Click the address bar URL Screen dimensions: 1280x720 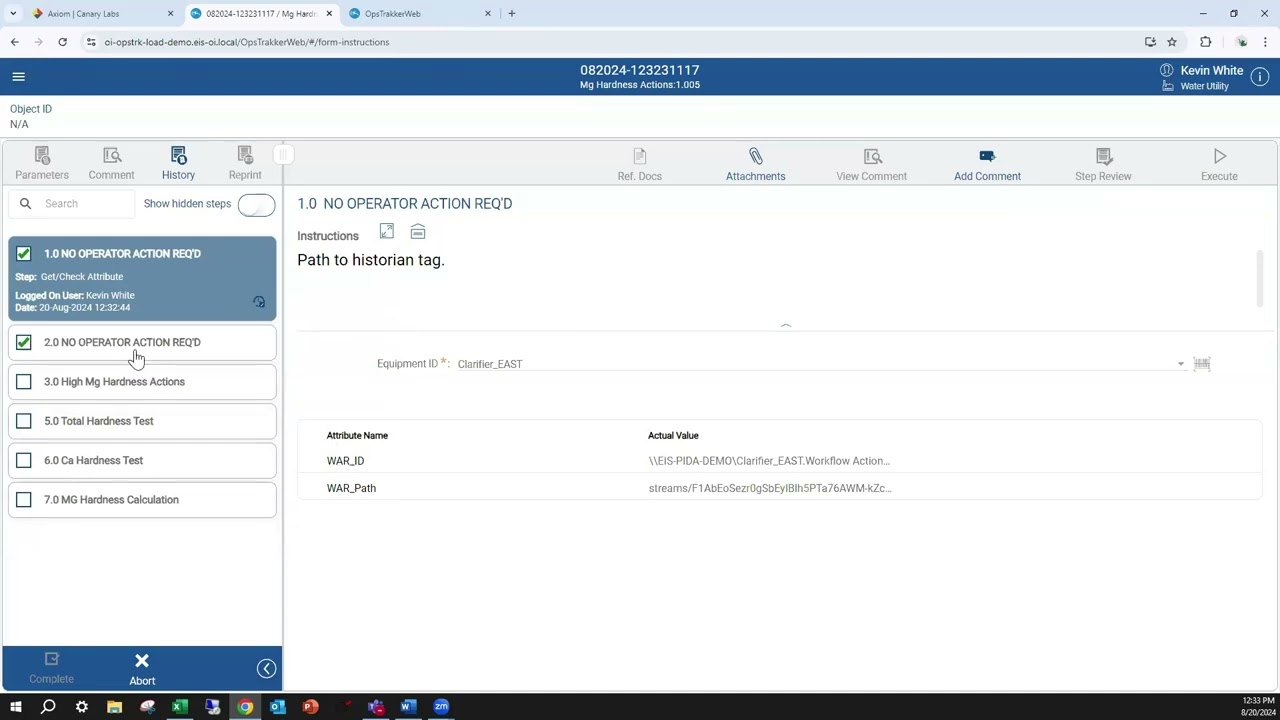click(x=247, y=42)
